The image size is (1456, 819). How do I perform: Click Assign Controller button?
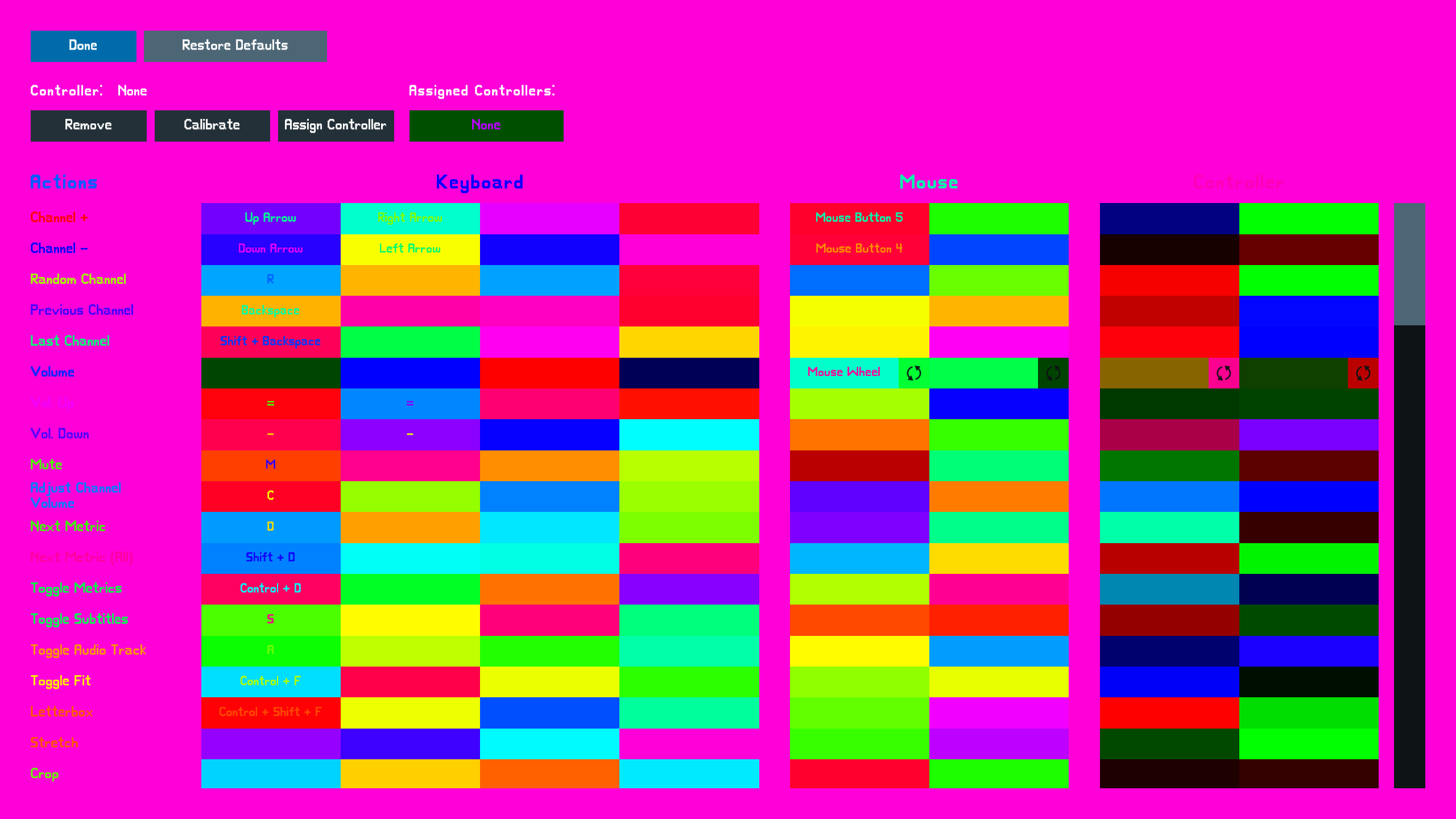coord(336,126)
